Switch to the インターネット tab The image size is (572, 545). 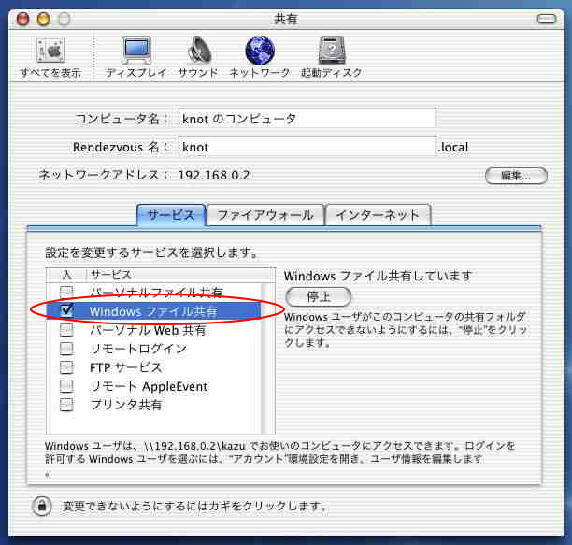[378, 215]
